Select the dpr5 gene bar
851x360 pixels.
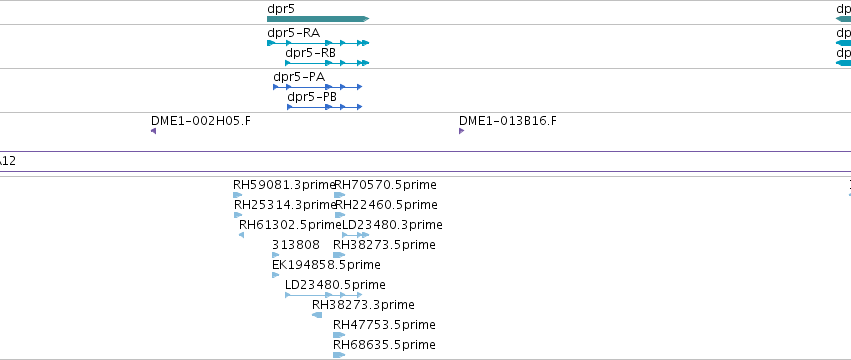tap(318, 19)
